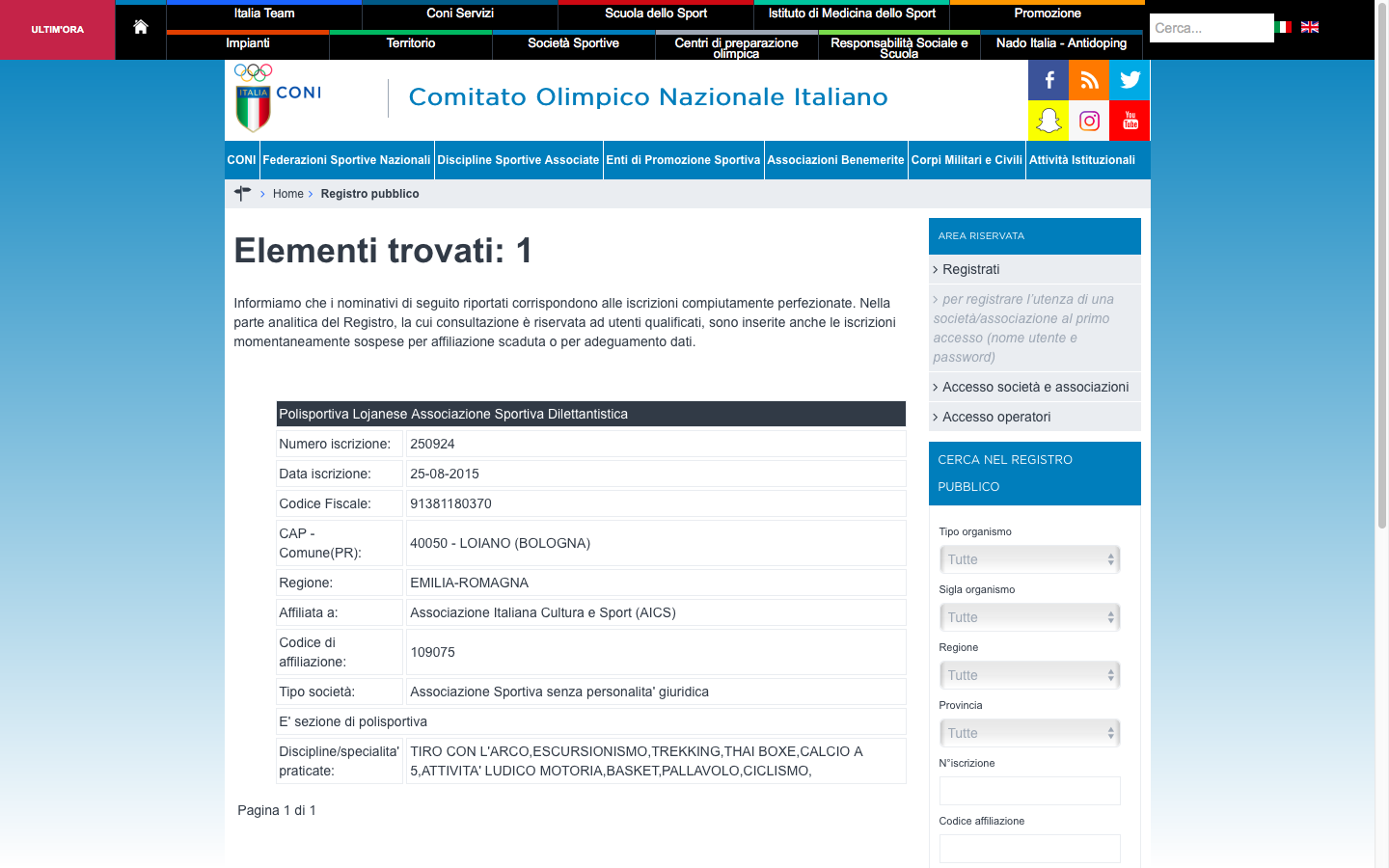Screen dimensions: 1389x868
Task: Click fiscal code 91381180370
Action: pos(450,503)
